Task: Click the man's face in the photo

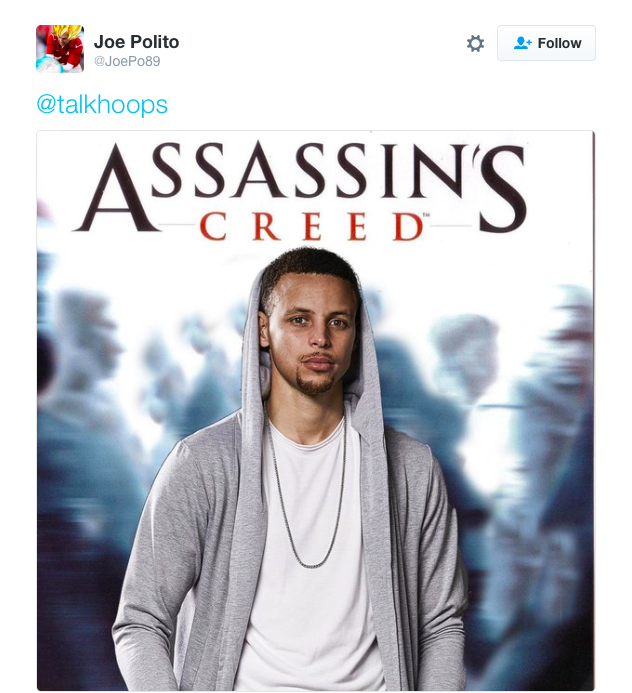Action: pos(313,331)
